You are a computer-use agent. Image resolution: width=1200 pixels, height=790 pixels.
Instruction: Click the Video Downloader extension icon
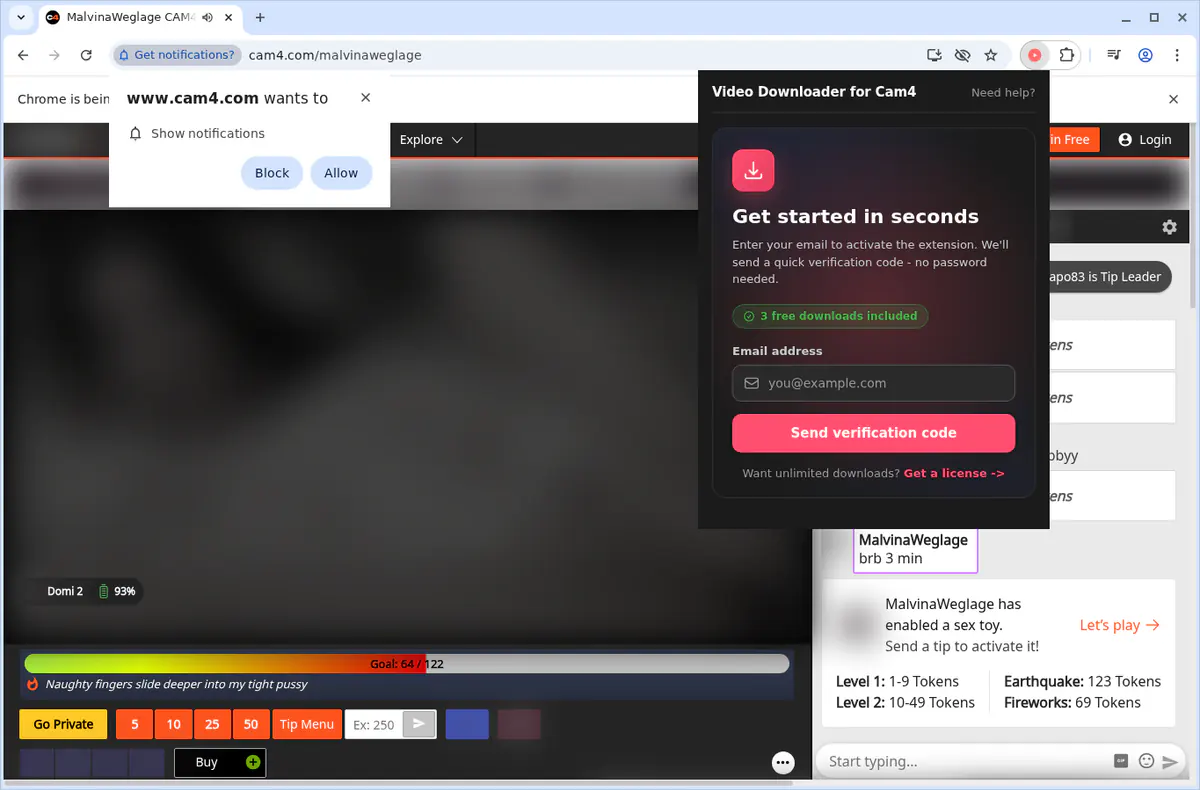click(x=1035, y=55)
